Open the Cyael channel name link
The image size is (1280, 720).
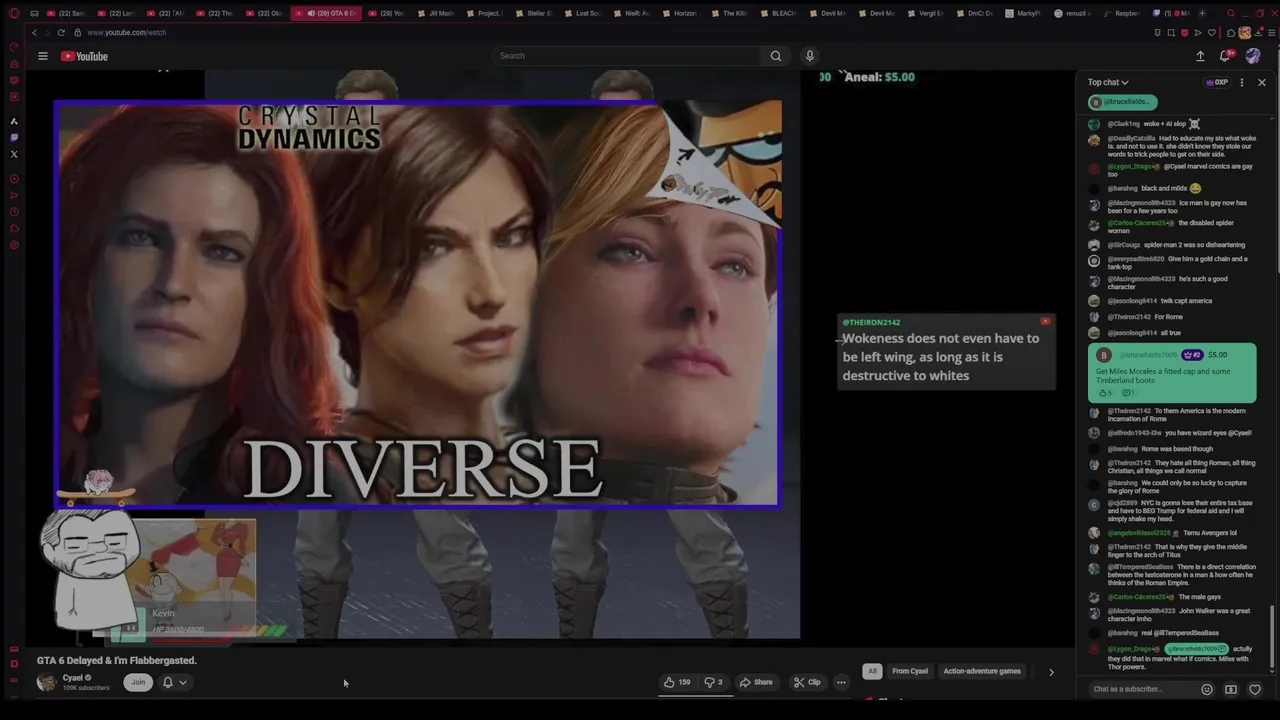73,677
